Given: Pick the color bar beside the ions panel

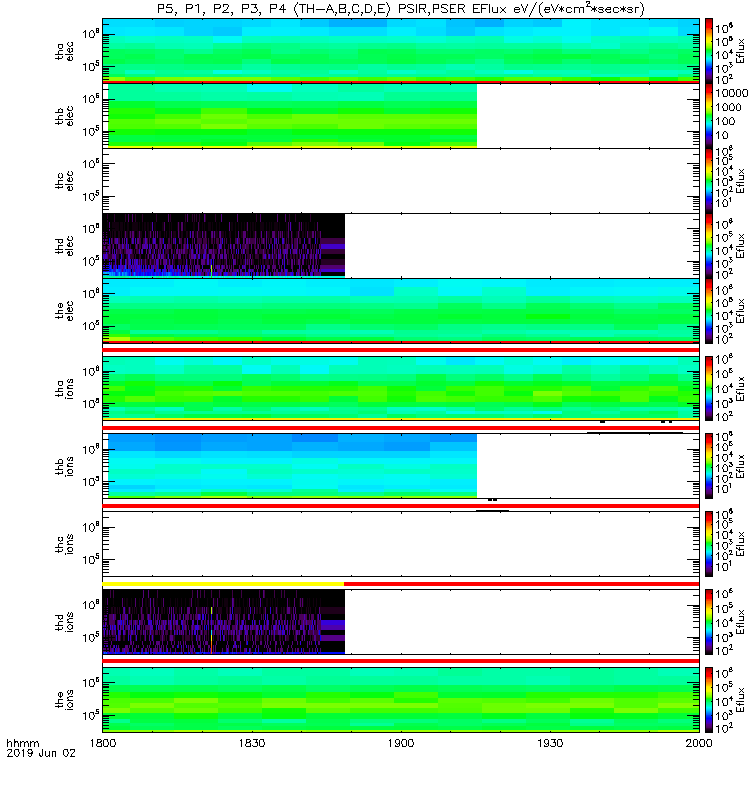Looking at the screenshot, I should click(709, 699).
